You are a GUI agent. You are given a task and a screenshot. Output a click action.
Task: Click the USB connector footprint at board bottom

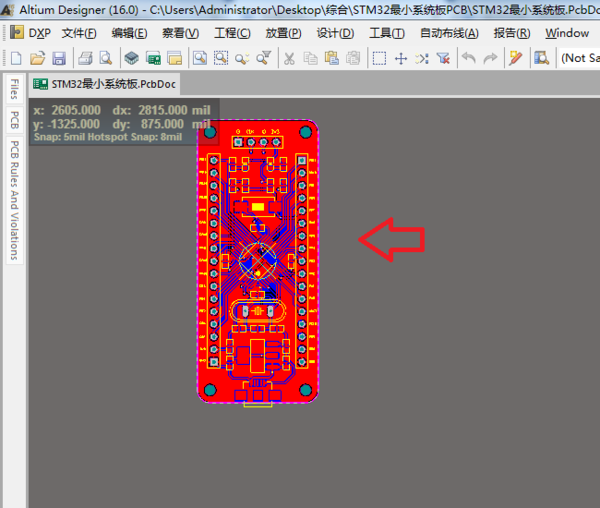(x=258, y=394)
